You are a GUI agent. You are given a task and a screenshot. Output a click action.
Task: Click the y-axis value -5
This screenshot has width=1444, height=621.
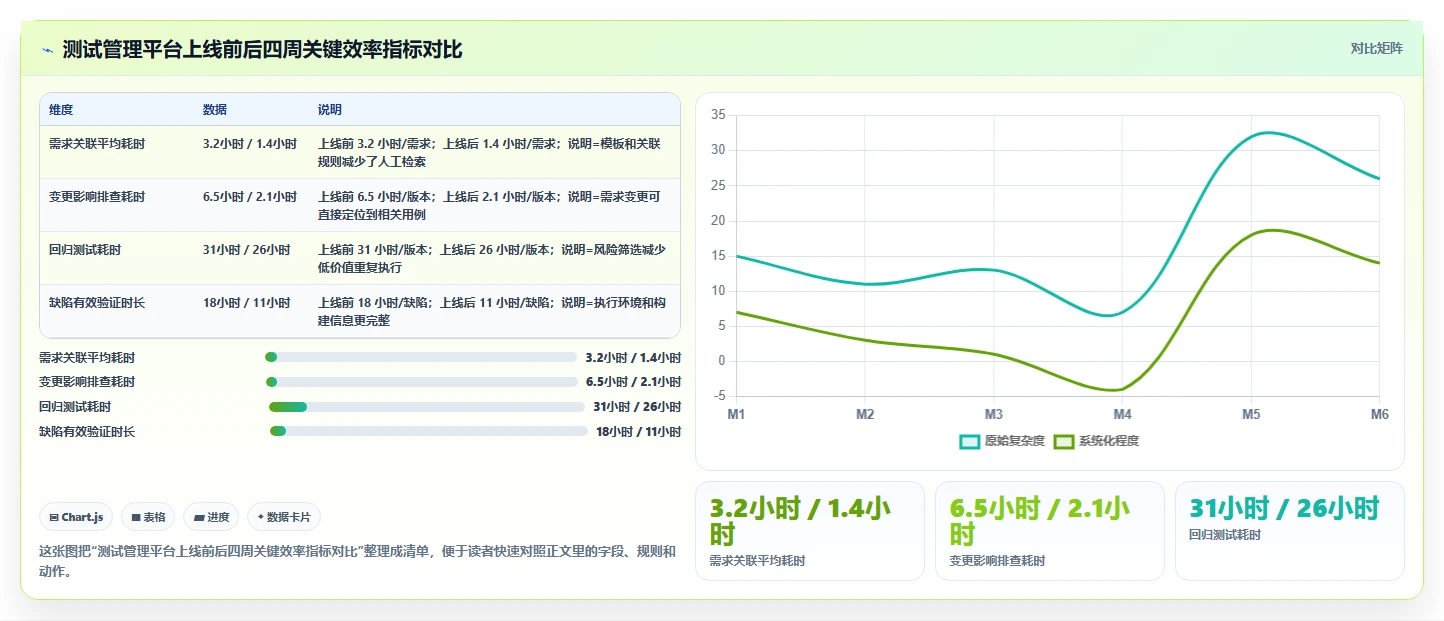click(718, 396)
